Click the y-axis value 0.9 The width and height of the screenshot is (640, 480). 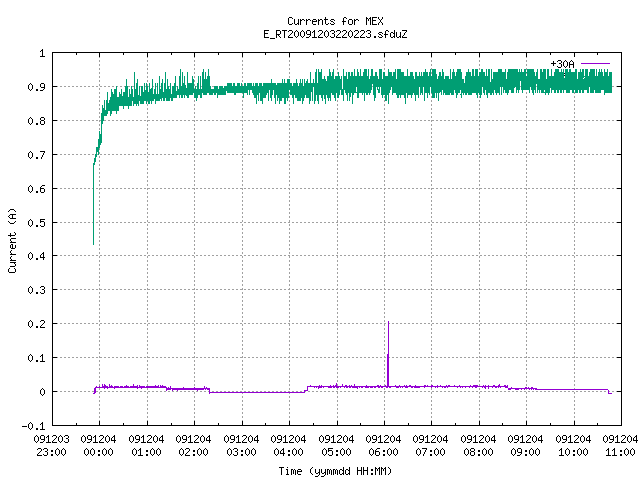point(36,87)
